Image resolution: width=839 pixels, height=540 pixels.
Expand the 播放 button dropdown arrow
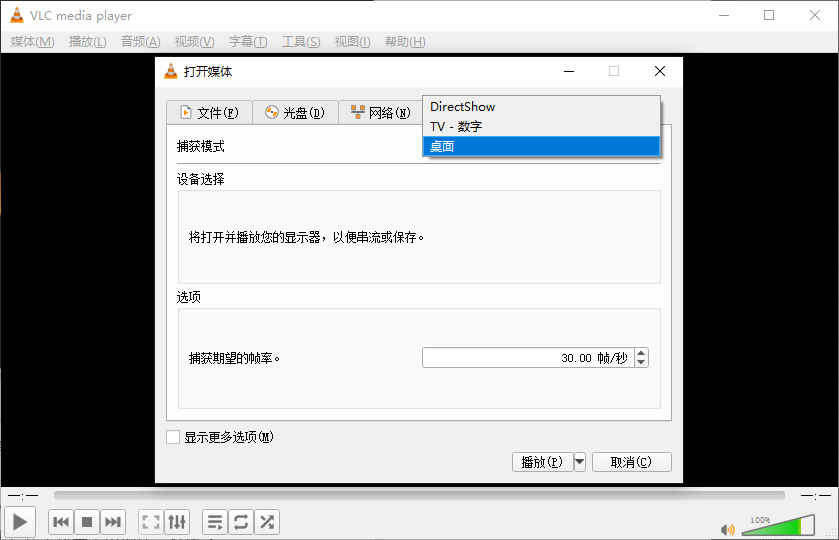(x=579, y=462)
